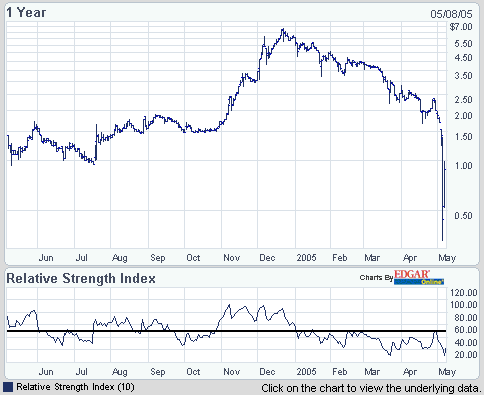Click the RSI peak near 100 in November
The height and width of the screenshot is (395, 484).
tap(229, 305)
